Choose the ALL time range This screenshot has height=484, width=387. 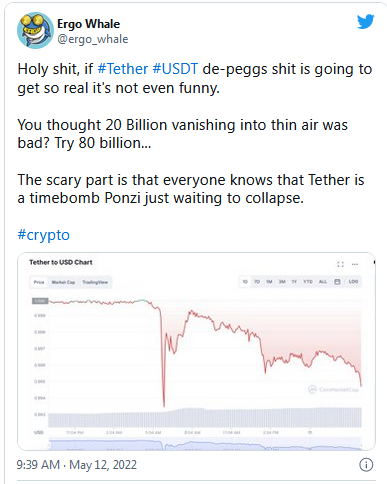pyautogui.click(x=323, y=282)
